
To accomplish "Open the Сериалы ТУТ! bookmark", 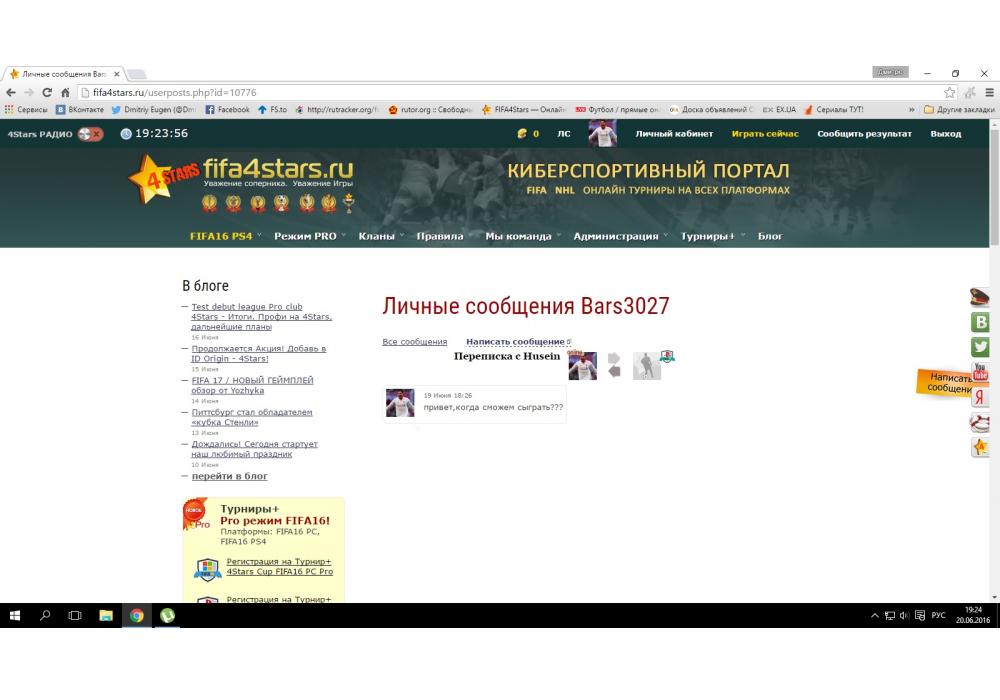I will pyautogui.click(x=834, y=110).
